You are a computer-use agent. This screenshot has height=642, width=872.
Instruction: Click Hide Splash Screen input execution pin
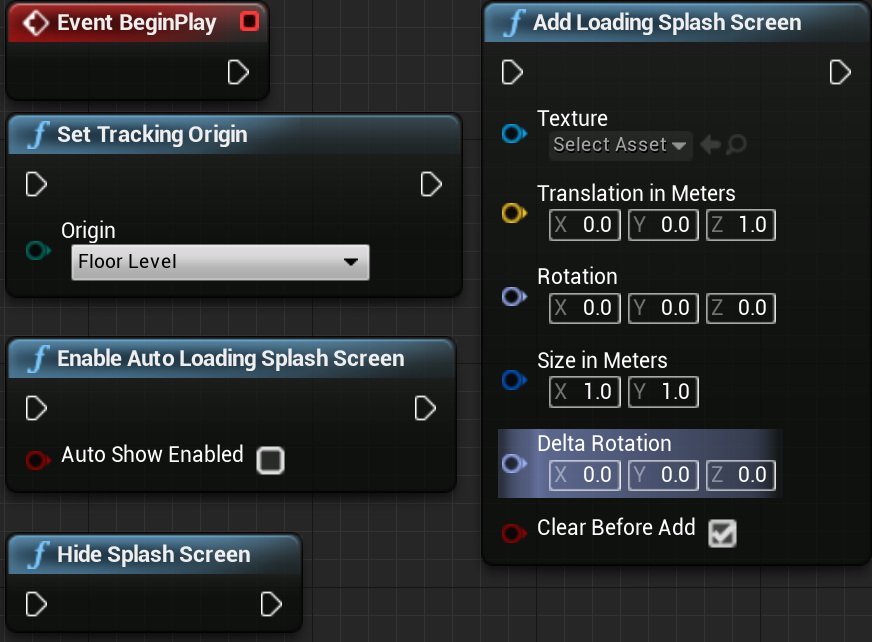(x=36, y=604)
